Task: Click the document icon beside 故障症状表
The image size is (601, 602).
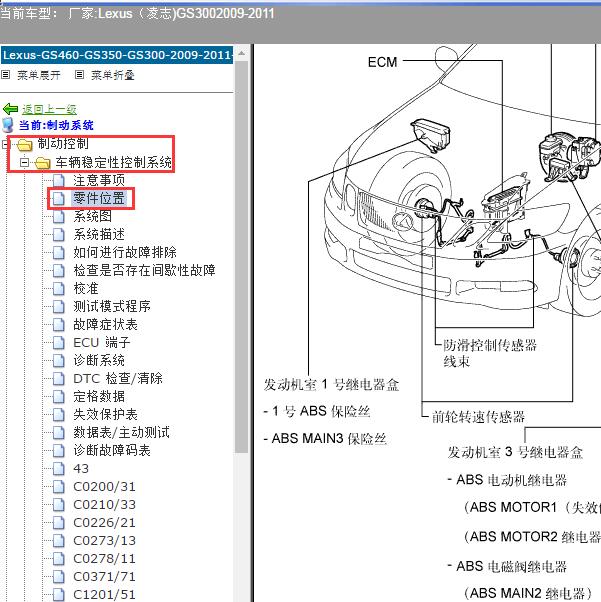Action: (x=58, y=324)
